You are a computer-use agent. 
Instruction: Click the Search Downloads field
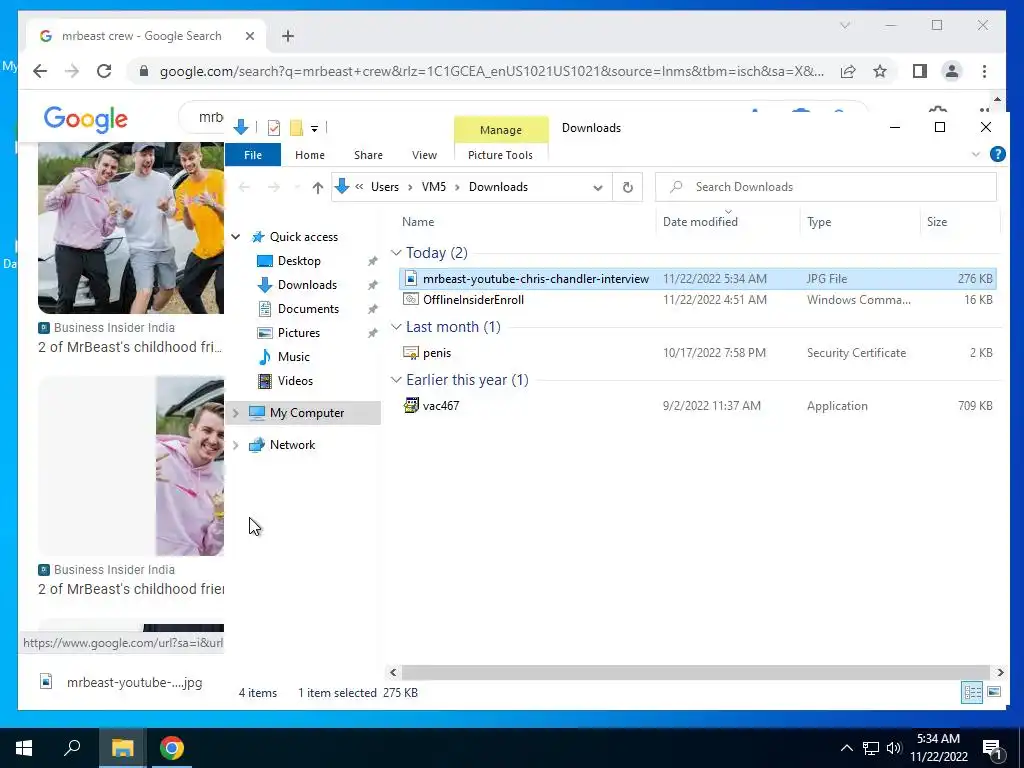(x=825, y=187)
